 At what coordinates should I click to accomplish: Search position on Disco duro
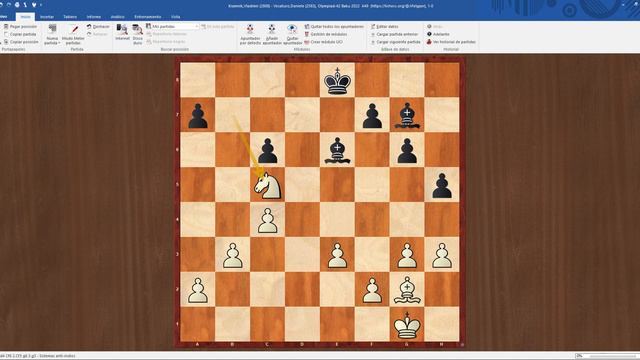[x=138, y=34]
